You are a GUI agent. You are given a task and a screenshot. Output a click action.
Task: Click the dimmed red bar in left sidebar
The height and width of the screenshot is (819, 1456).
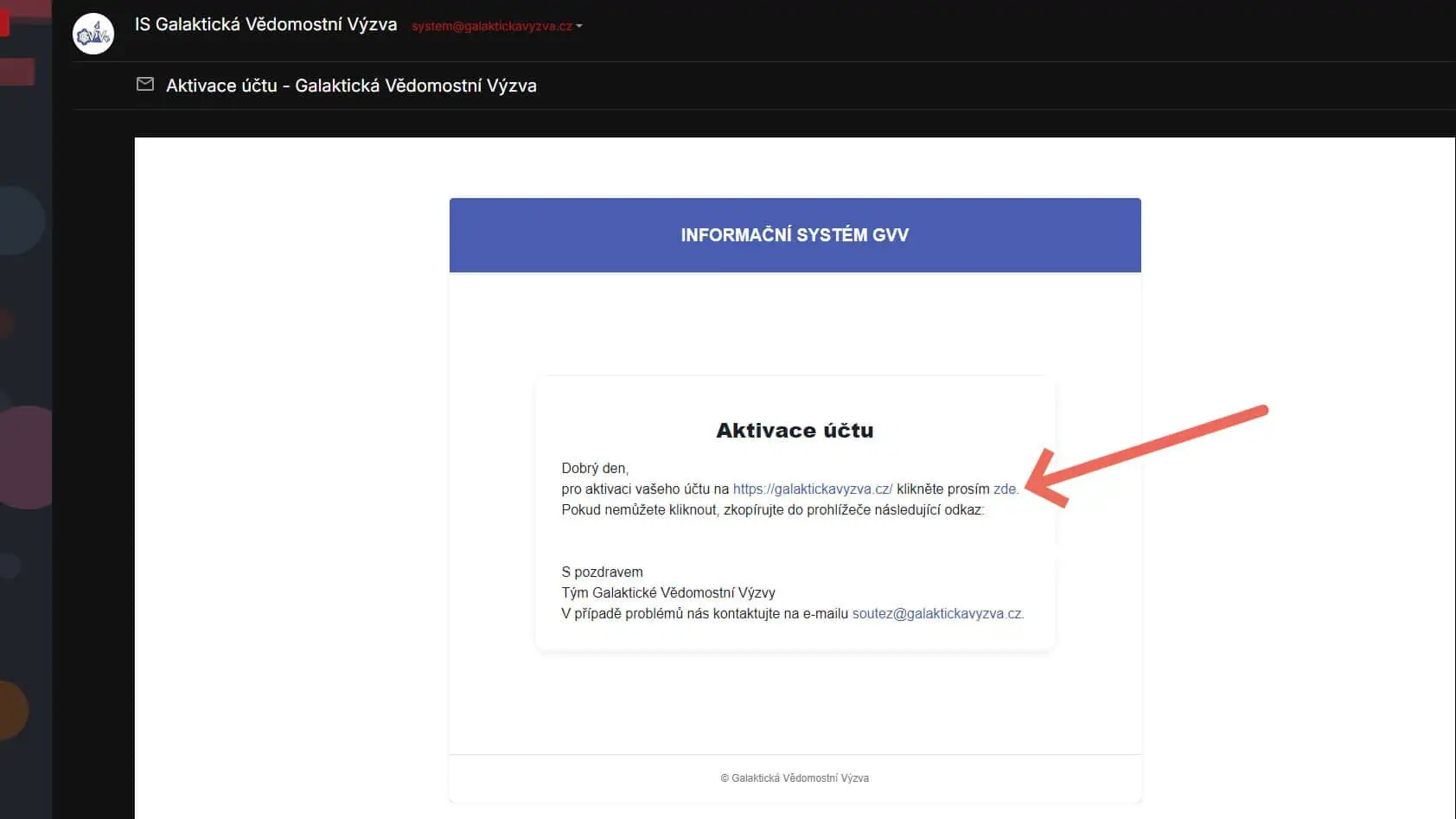[x=17, y=72]
